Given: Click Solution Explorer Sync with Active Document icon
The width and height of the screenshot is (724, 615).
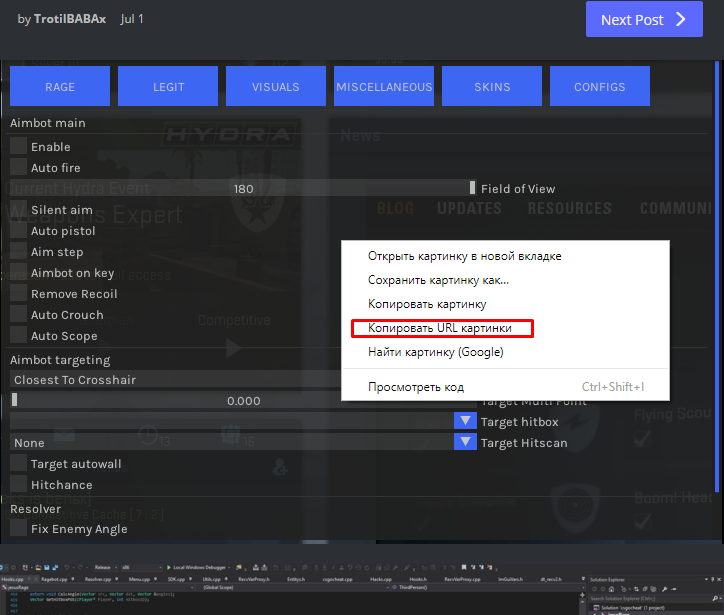Looking at the screenshot, I should point(636,589).
